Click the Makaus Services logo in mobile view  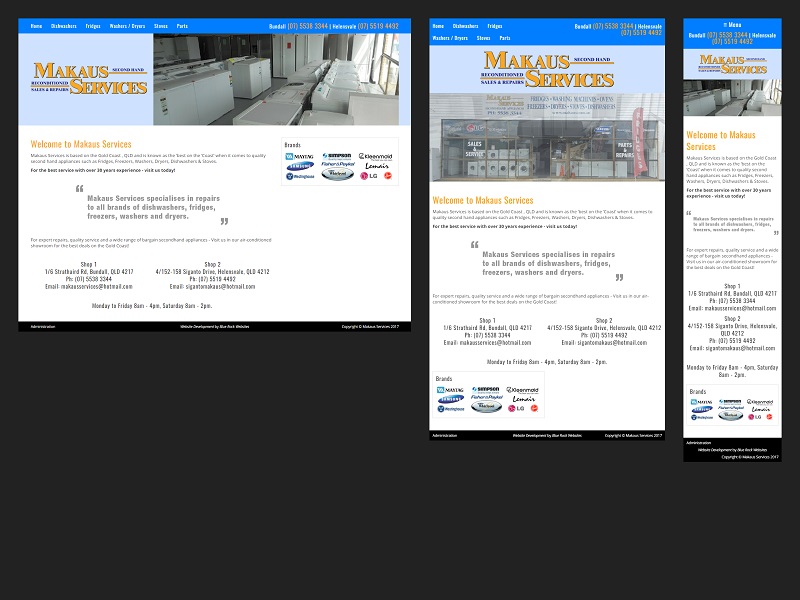[x=733, y=65]
